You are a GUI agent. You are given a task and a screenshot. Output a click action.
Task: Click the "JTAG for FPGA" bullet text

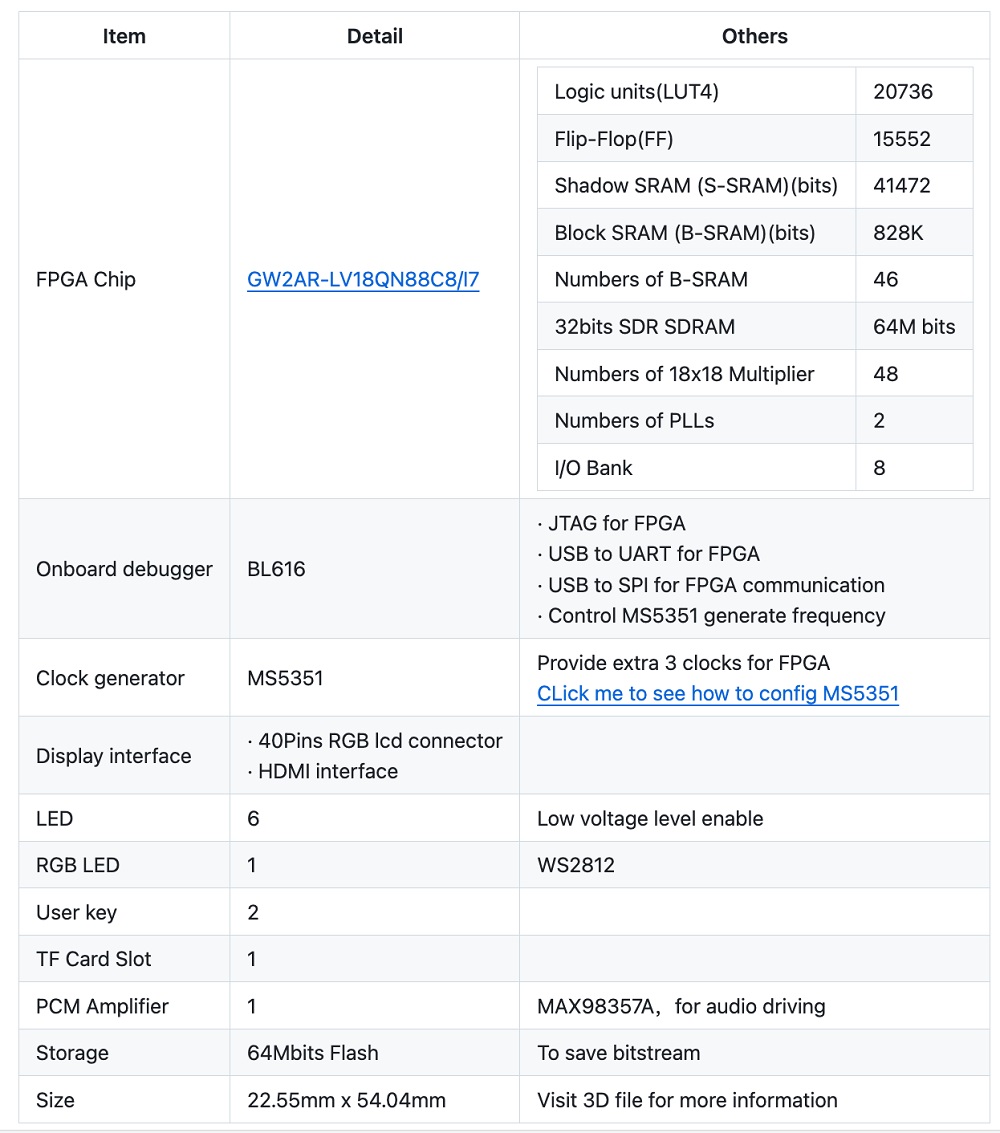[x=616, y=523]
